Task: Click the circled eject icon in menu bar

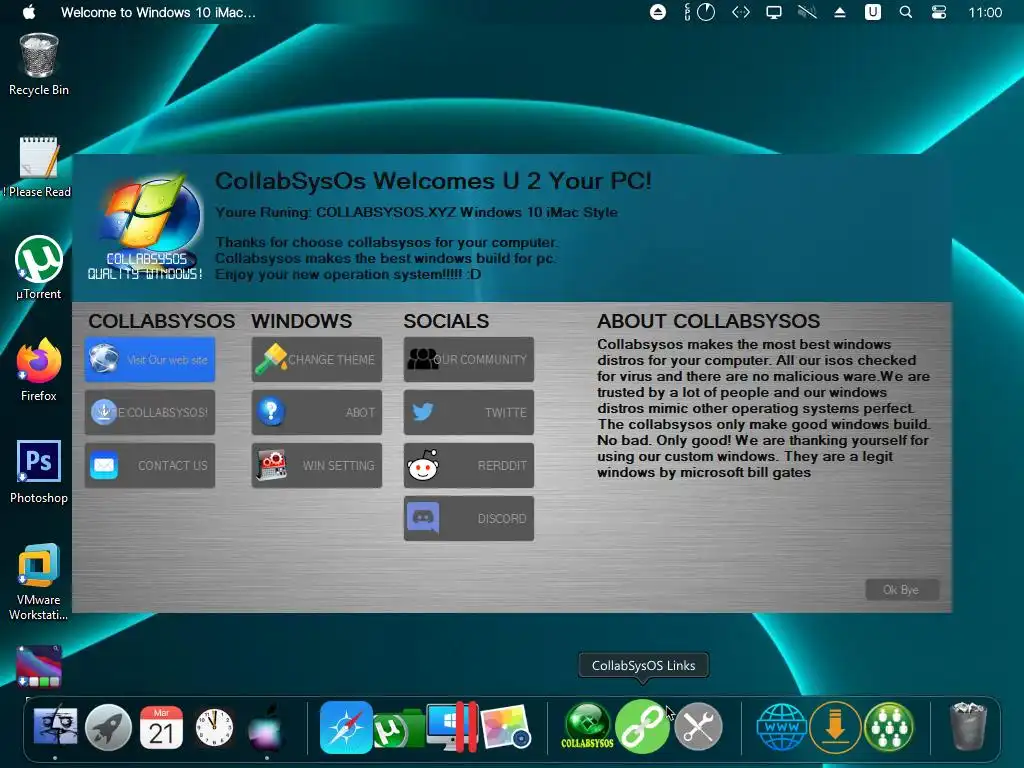Action: point(658,12)
